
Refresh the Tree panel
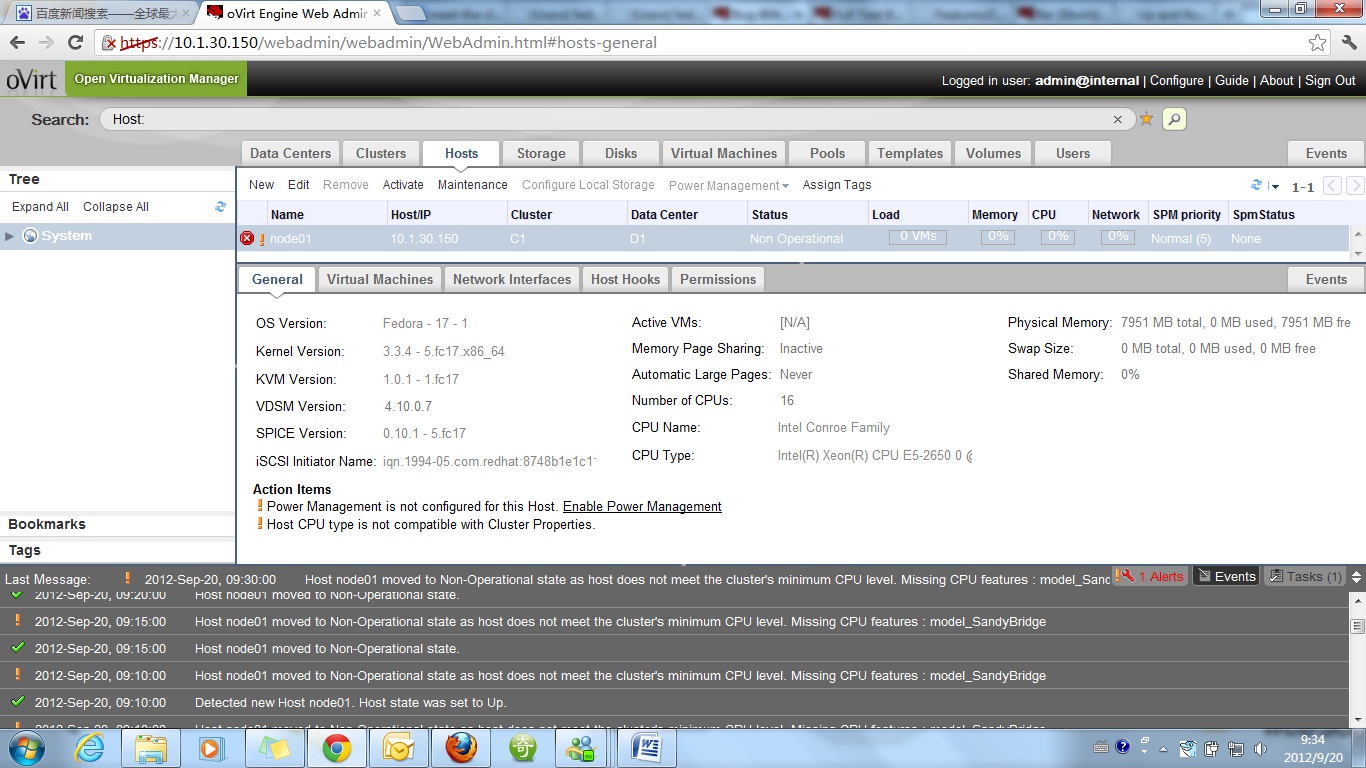pos(220,207)
